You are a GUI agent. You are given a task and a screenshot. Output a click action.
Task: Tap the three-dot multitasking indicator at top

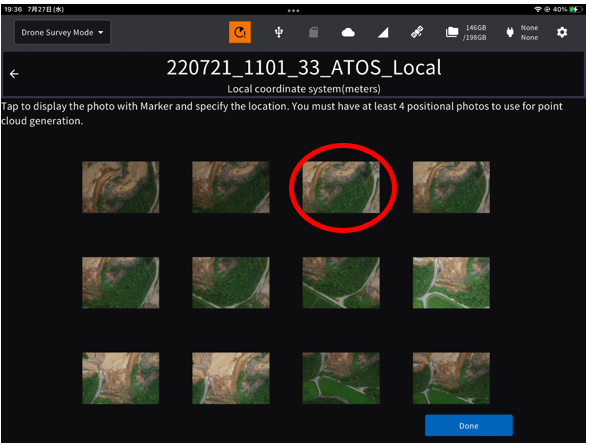point(293,11)
